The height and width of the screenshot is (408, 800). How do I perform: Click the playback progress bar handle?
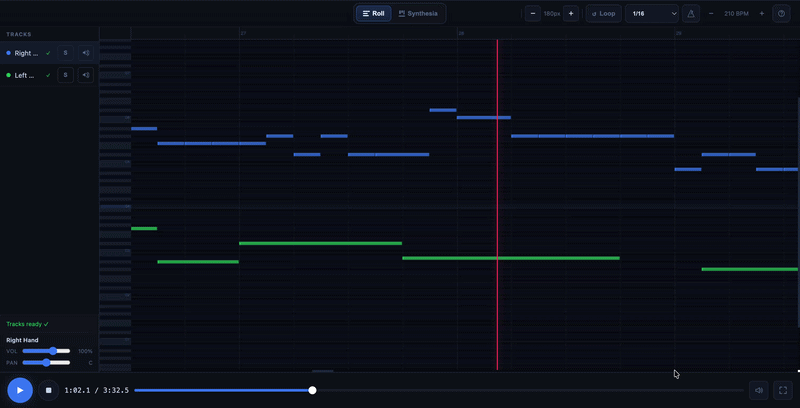click(x=313, y=390)
